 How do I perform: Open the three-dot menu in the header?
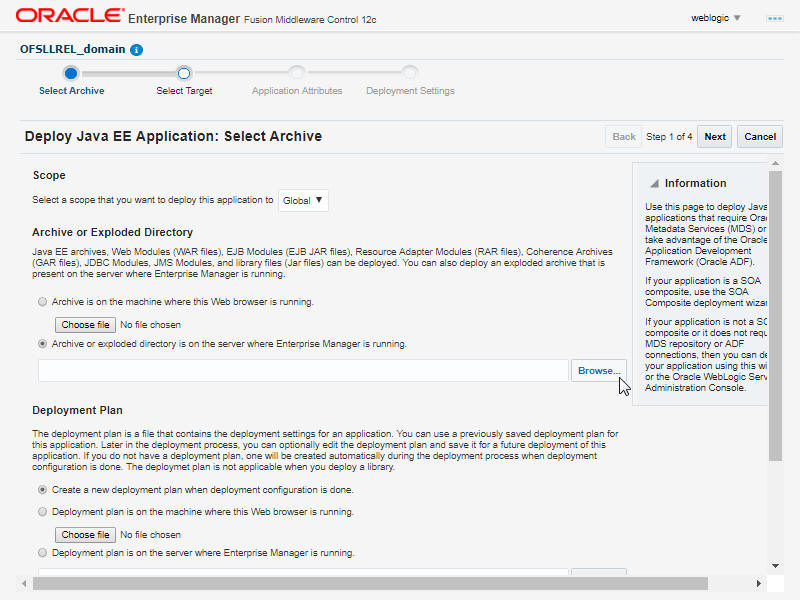click(774, 18)
